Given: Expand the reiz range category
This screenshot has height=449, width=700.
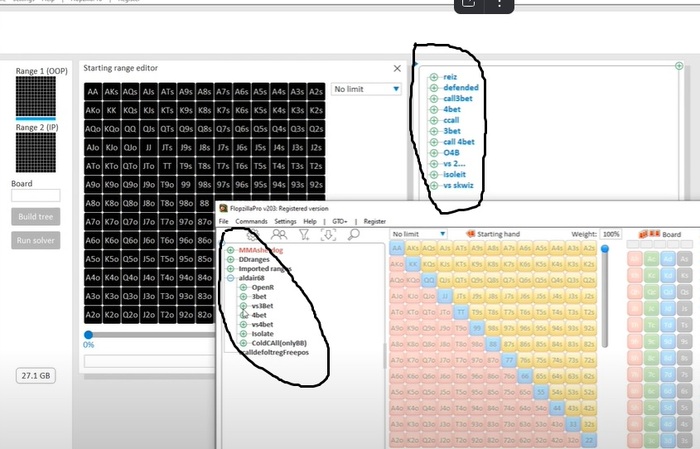Looking at the screenshot, I should (434, 77).
